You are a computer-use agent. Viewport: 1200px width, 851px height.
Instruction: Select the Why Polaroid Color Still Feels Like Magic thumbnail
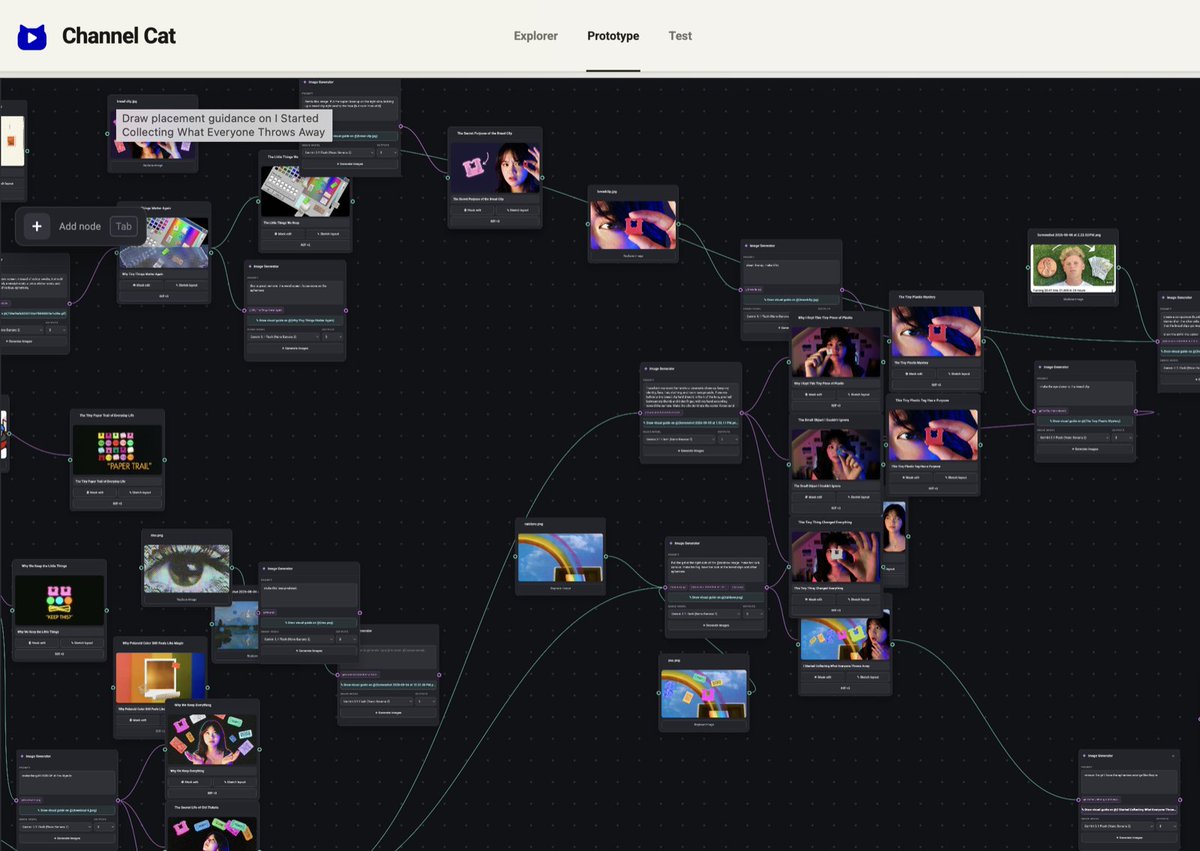coord(161,677)
